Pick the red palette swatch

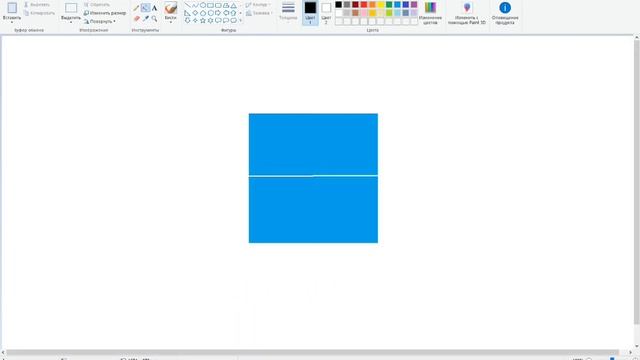click(364, 4)
